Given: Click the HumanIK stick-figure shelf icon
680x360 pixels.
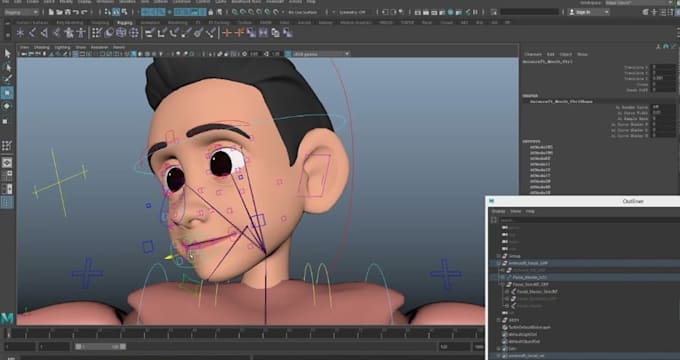Looking at the screenshot, I should pyautogui.click(x=81, y=33).
